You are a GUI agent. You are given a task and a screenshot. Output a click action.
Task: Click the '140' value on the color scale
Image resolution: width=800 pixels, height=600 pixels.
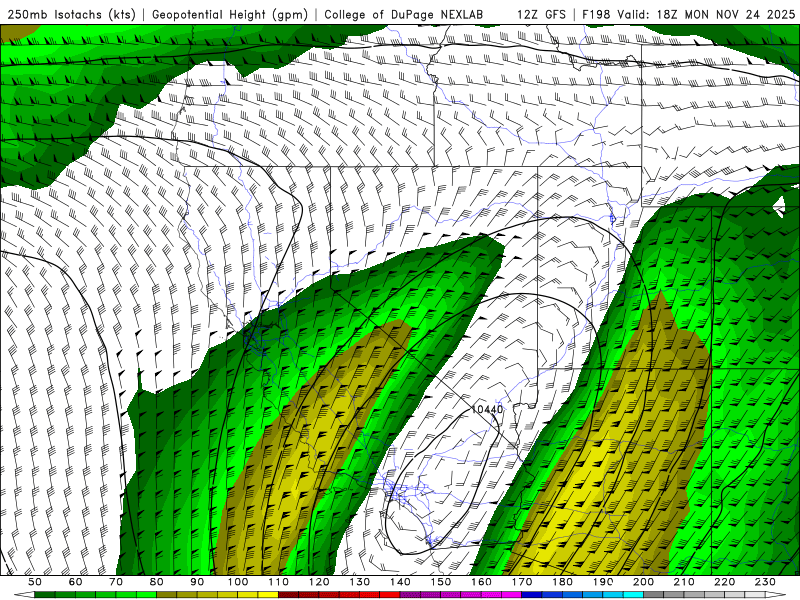click(400, 582)
